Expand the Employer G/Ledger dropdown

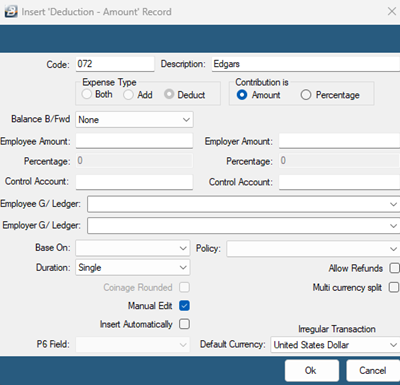click(x=244, y=226)
